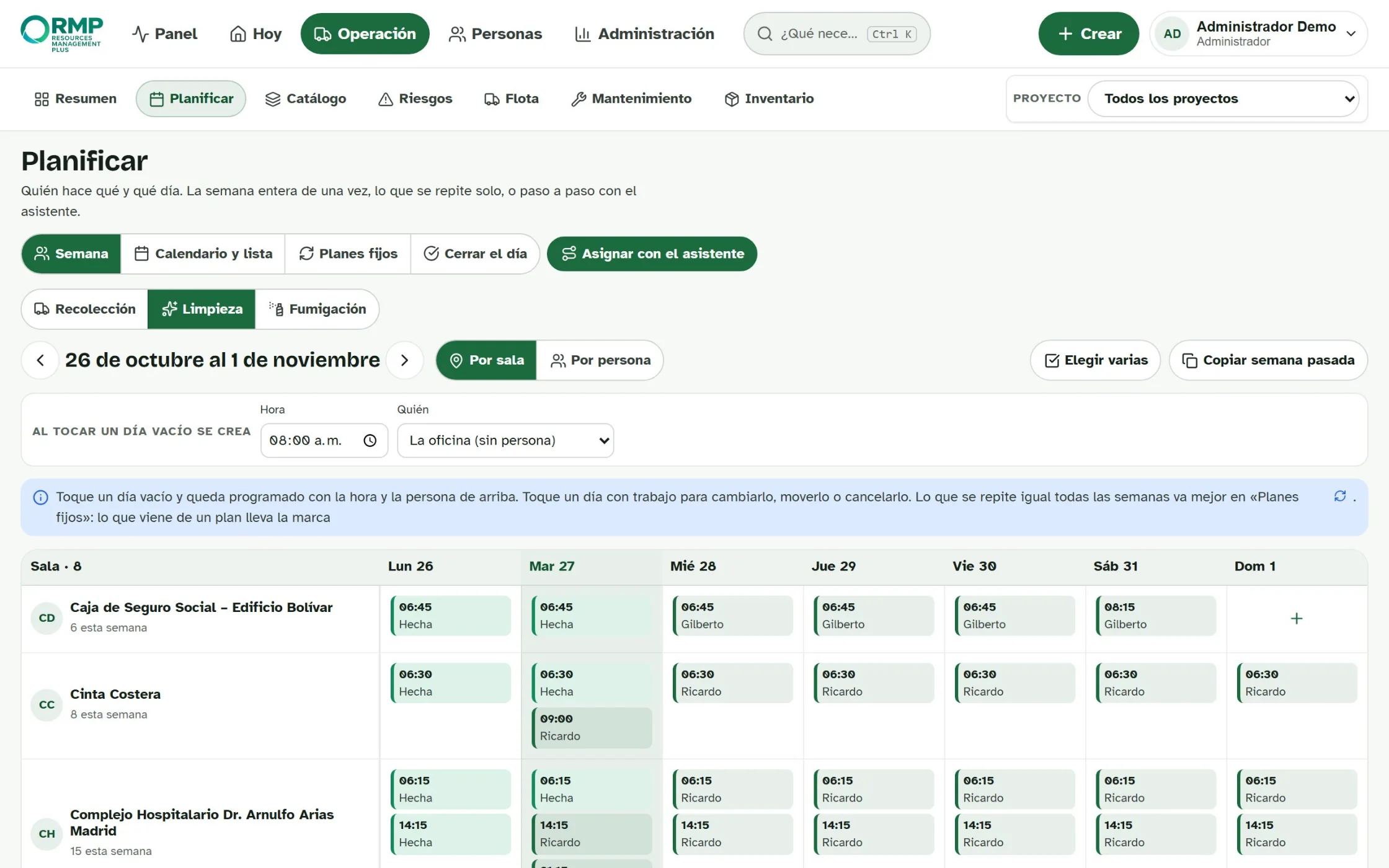This screenshot has width=1389, height=868.
Task: Open Inventario subtab
Action: [x=769, y=99]
